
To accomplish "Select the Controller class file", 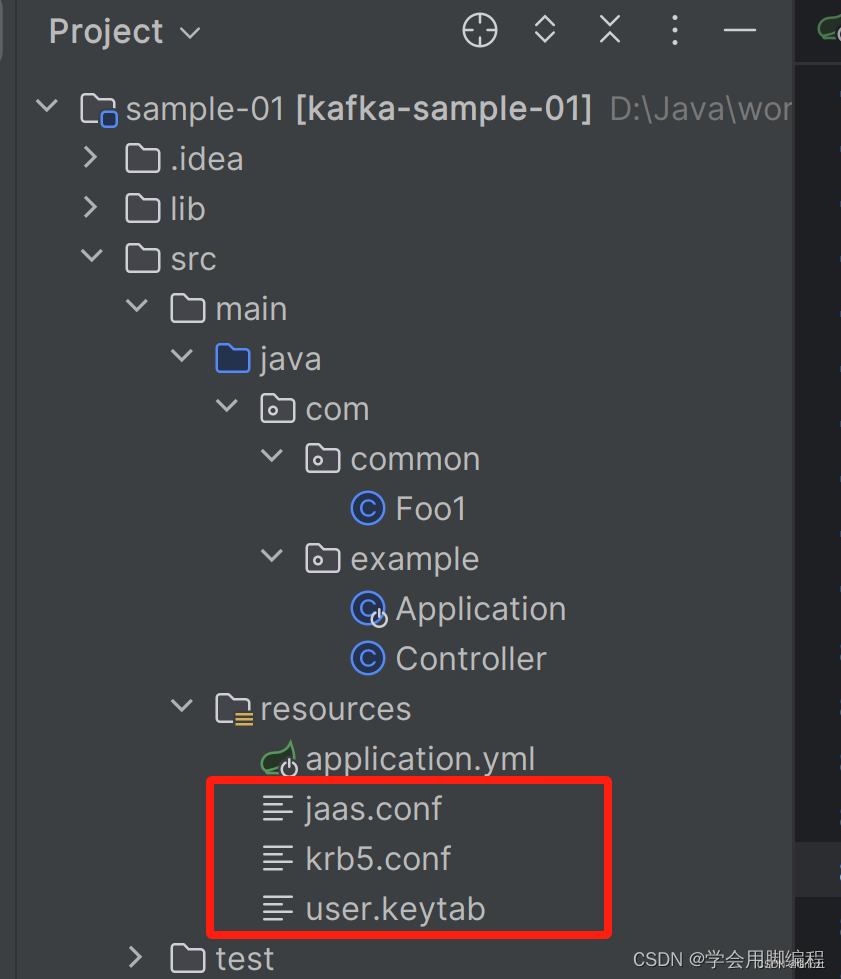I will point(471,659).
